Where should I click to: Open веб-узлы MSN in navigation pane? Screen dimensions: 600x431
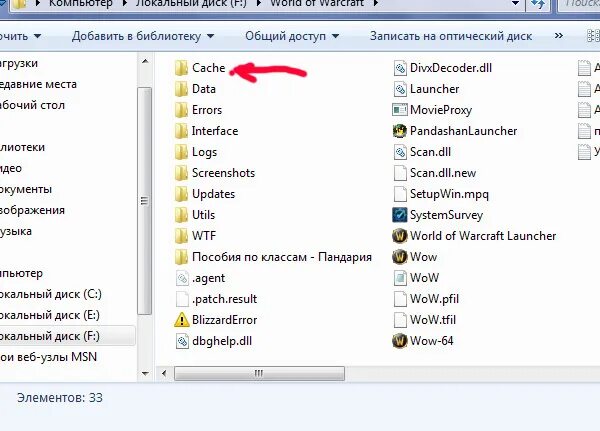[48, 357]
